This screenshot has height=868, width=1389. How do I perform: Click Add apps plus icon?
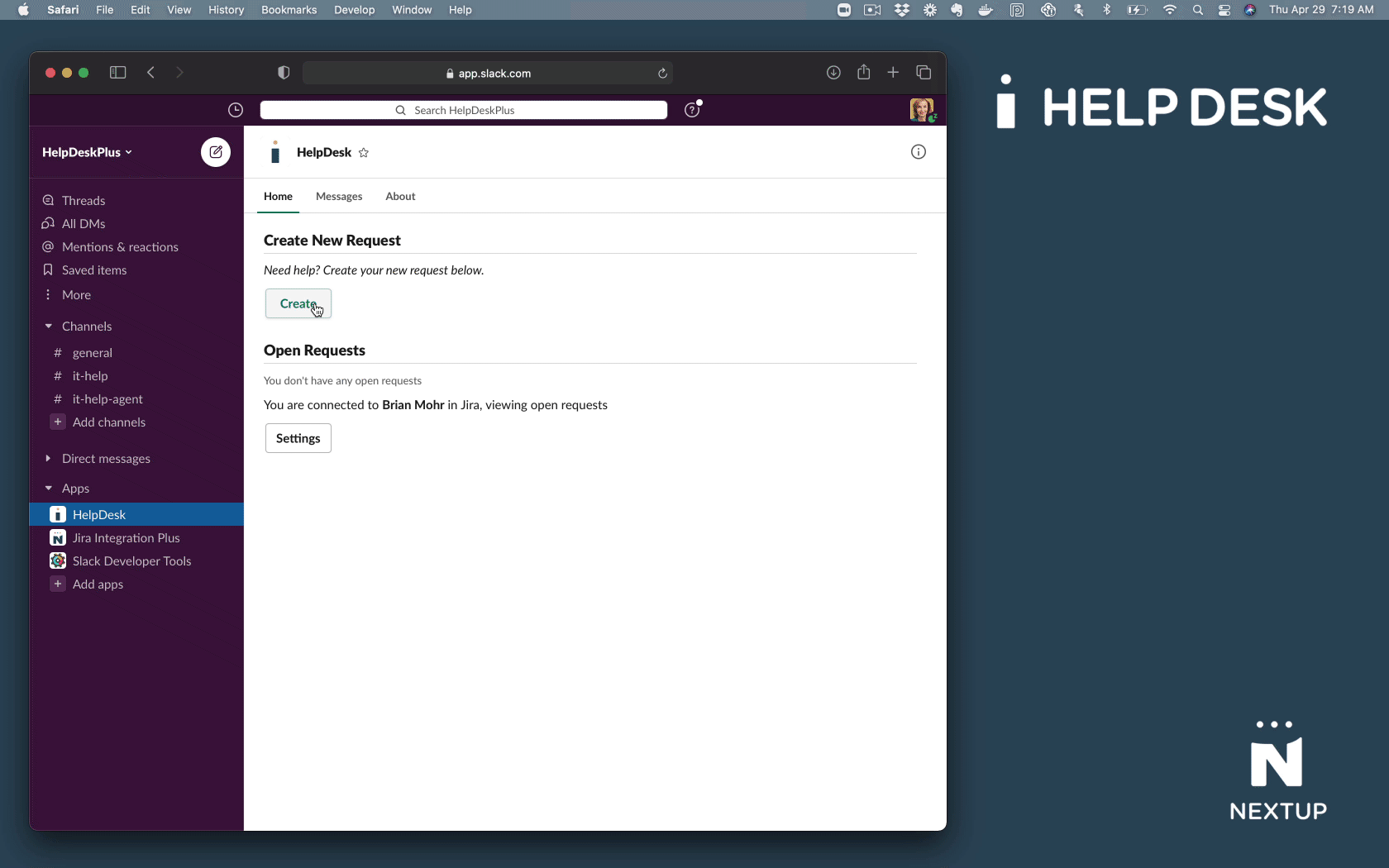[x=58, y=584]
